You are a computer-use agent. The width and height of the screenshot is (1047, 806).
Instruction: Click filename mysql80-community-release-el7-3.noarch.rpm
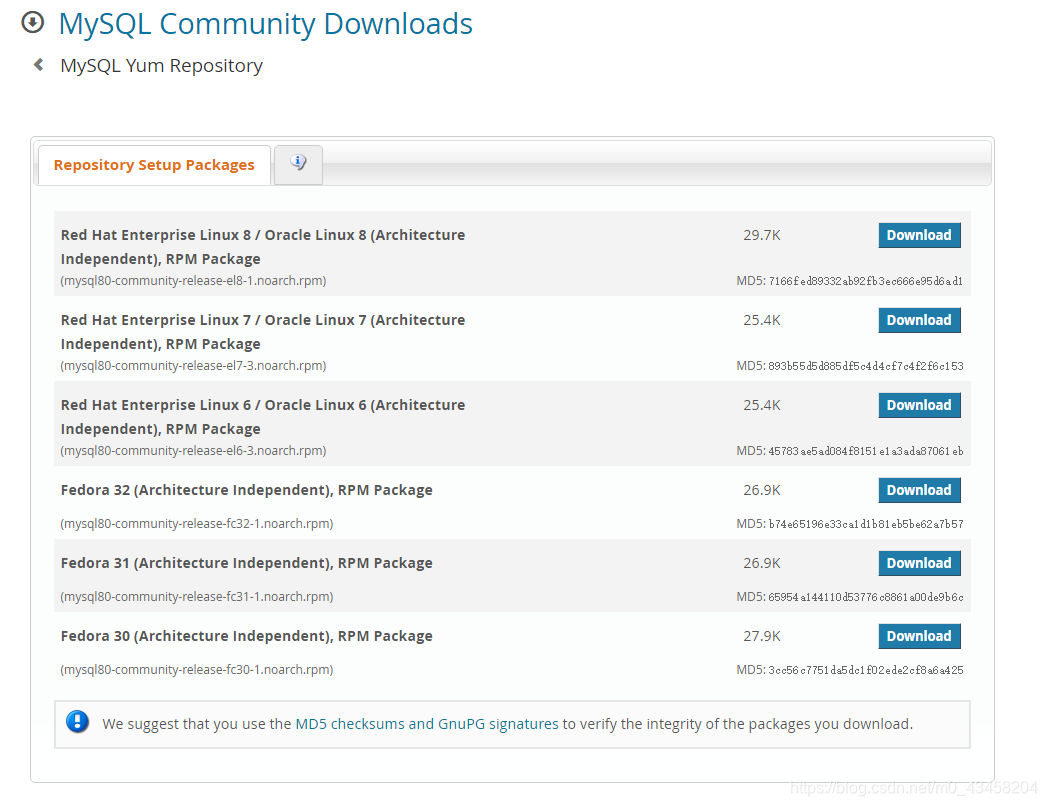(194, 365)
